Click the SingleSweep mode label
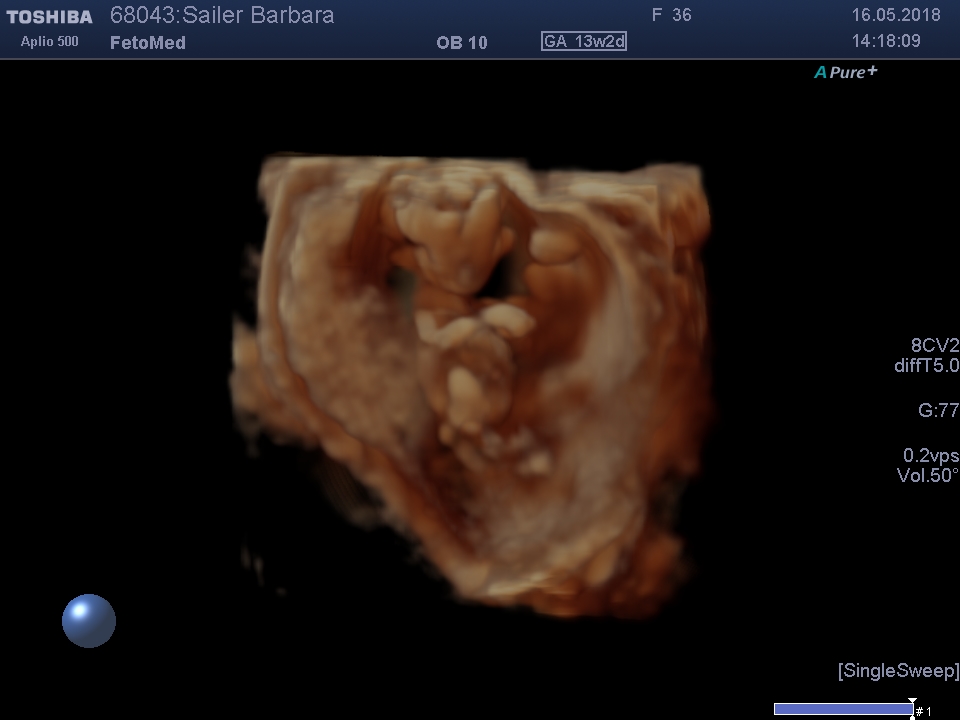 [x=897, y=670]
